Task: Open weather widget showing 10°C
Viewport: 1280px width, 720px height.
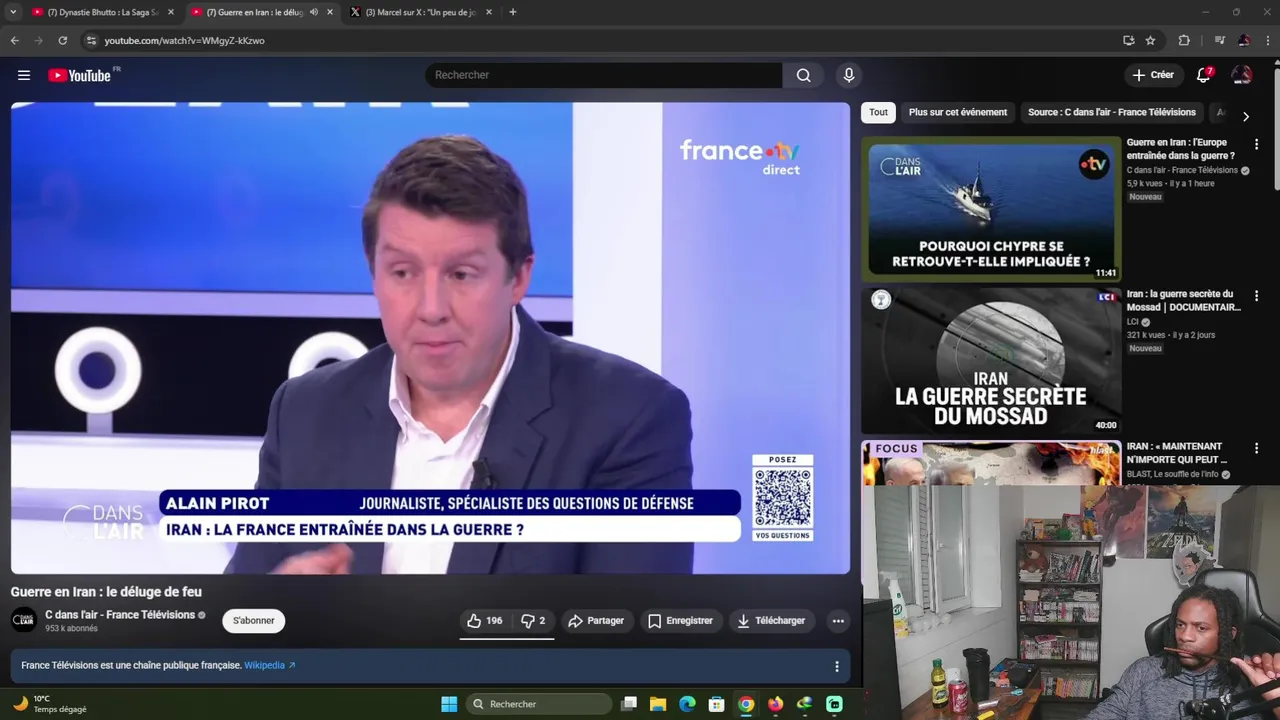Action: click(x=50, y=704)
